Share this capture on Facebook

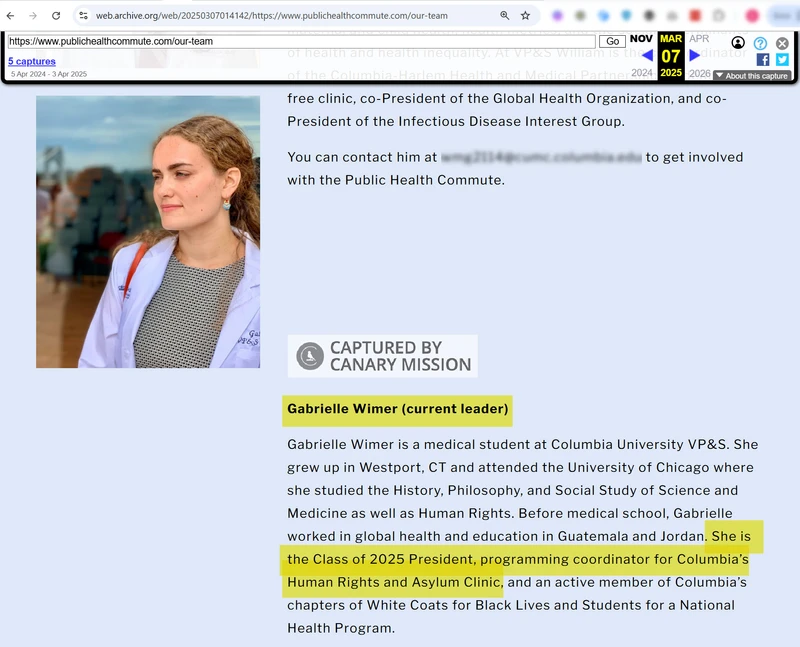763,60
